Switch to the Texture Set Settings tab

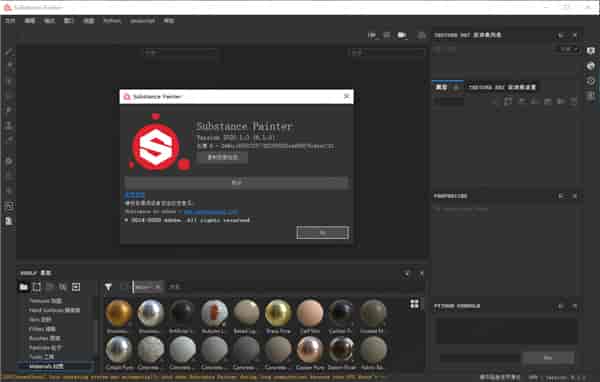[x=502, y=87]
